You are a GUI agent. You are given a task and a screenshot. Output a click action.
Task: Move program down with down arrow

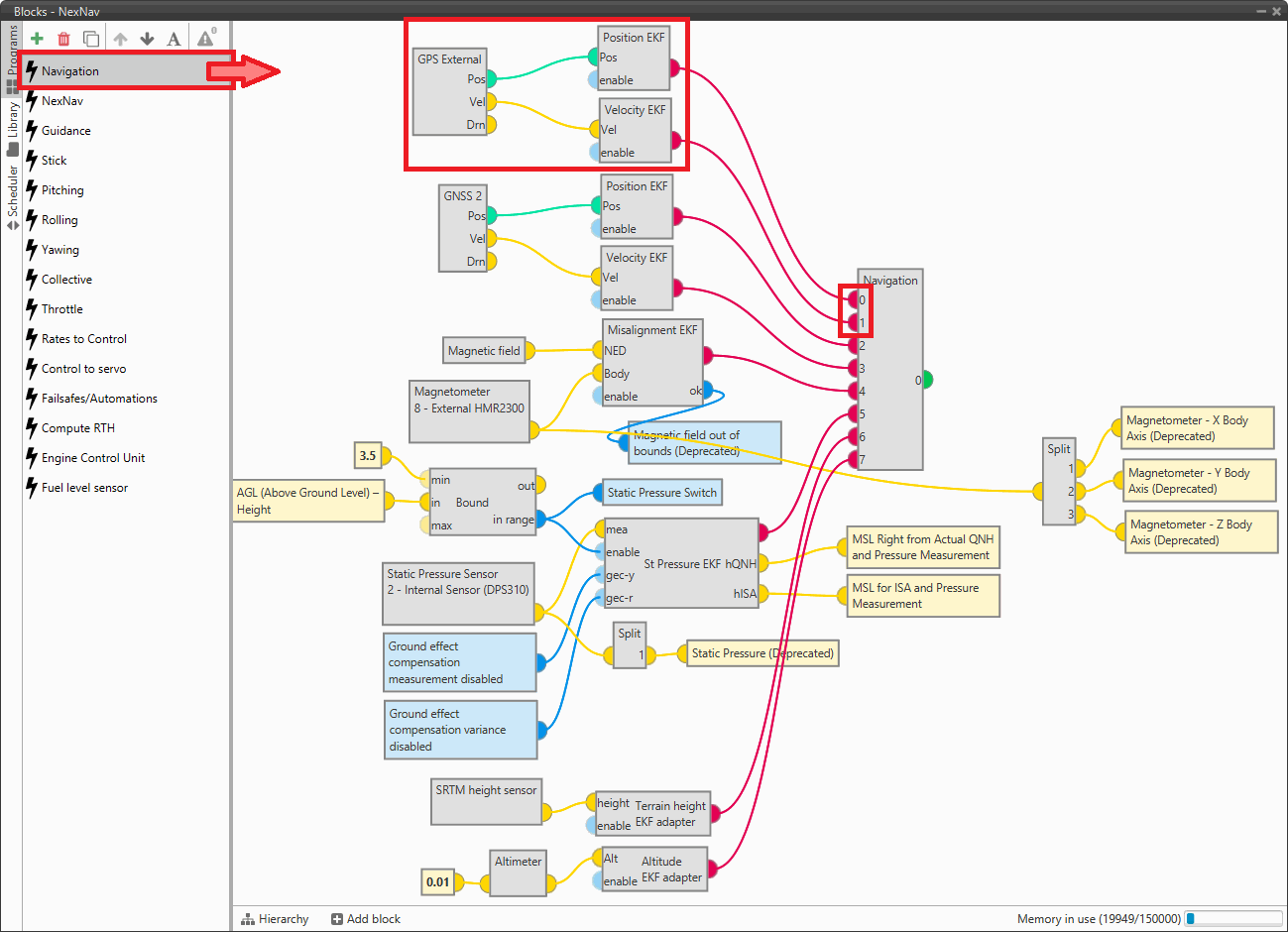click(147, 39)
